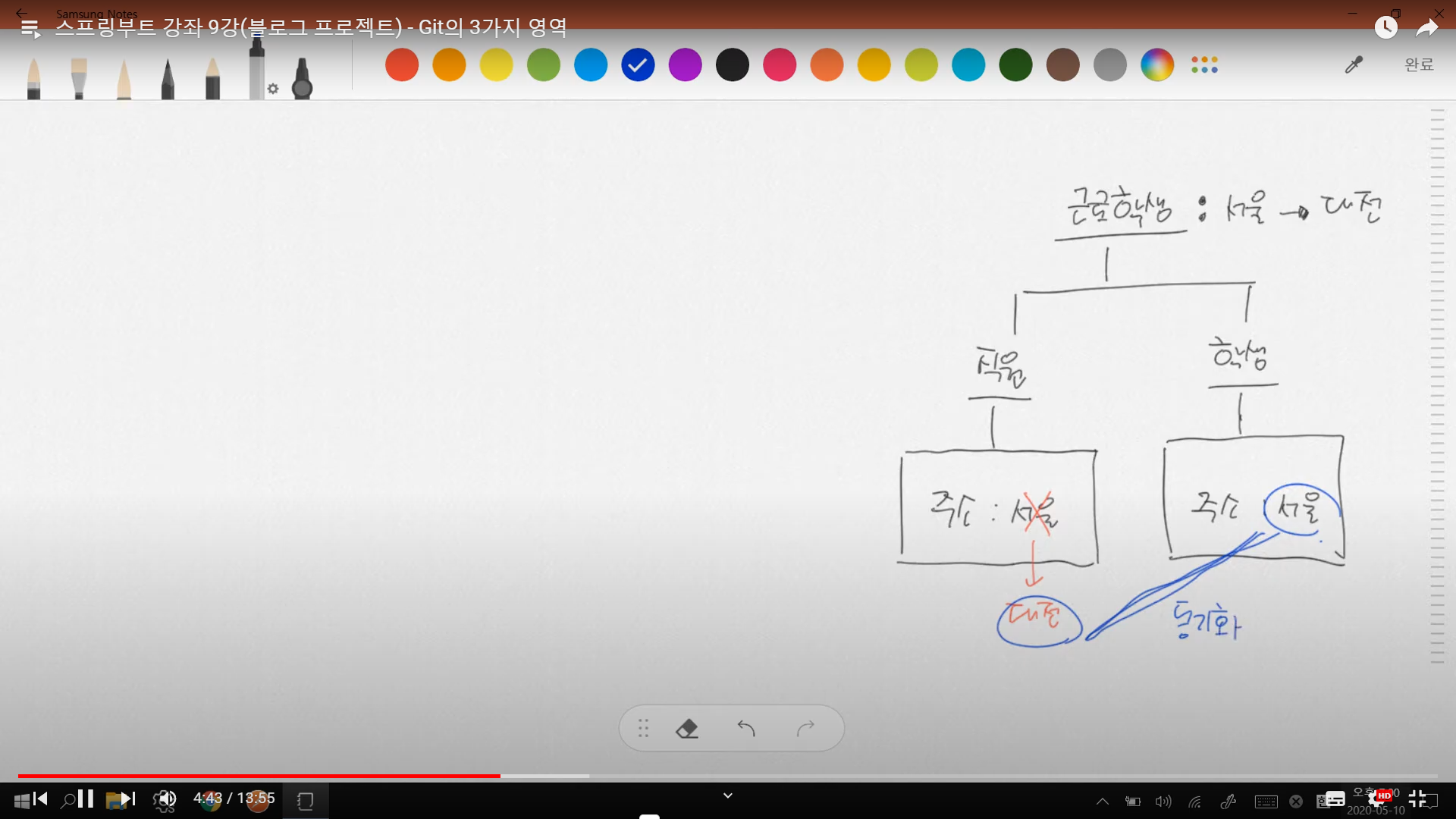This screenshot has height=819, width=1456.
Task: Mute the video volume
Action: (x=166, y=799)
